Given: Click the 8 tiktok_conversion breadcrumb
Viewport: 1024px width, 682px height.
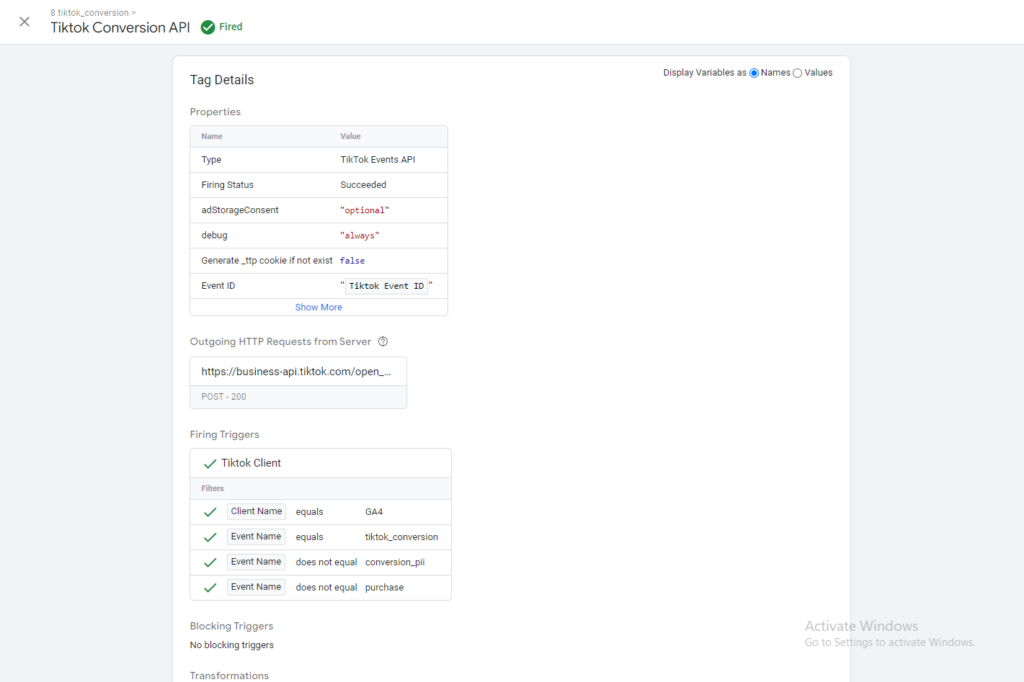Looking at the screenshot, I should click(x=91, y=13).
